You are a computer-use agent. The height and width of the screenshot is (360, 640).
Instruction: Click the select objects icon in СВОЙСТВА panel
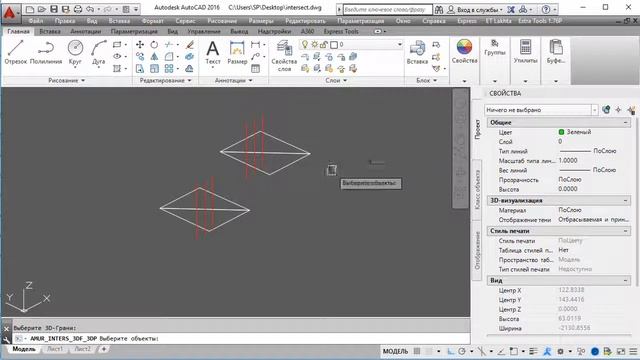(x=618, y=109)
